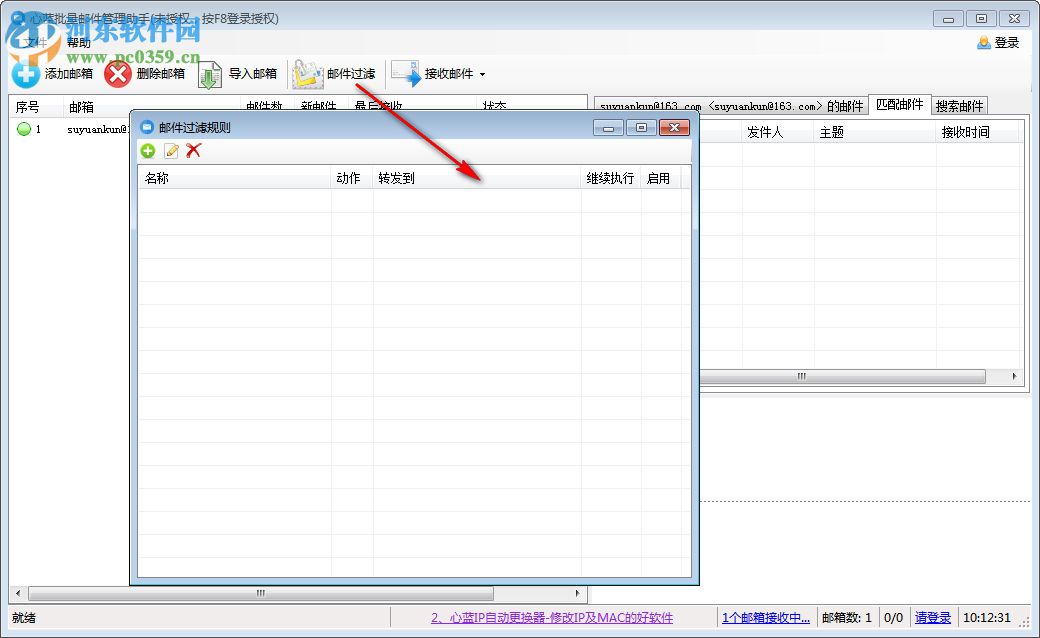Screen dimensions: 1040x638
Task: Click the 继续执行 column header
Action: [610, 178]
